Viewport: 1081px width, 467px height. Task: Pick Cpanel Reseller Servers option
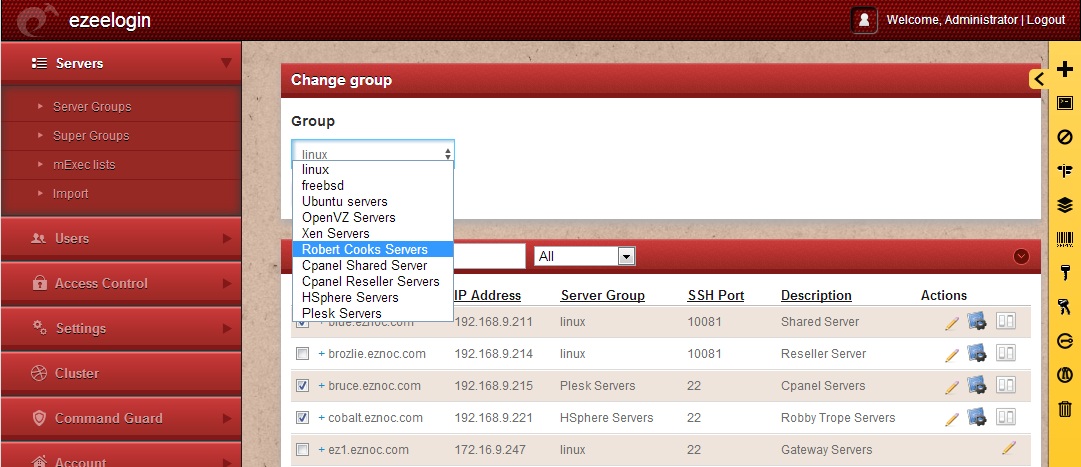[373, 281]
